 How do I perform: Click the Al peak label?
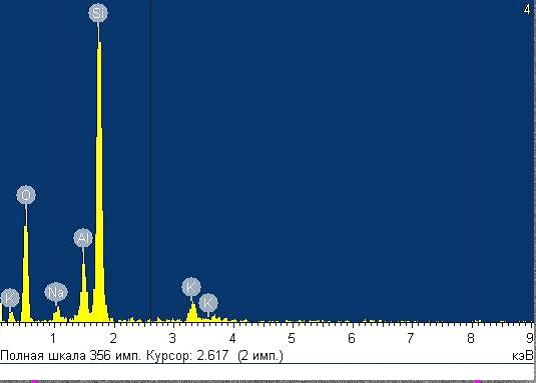click(83, 238)
